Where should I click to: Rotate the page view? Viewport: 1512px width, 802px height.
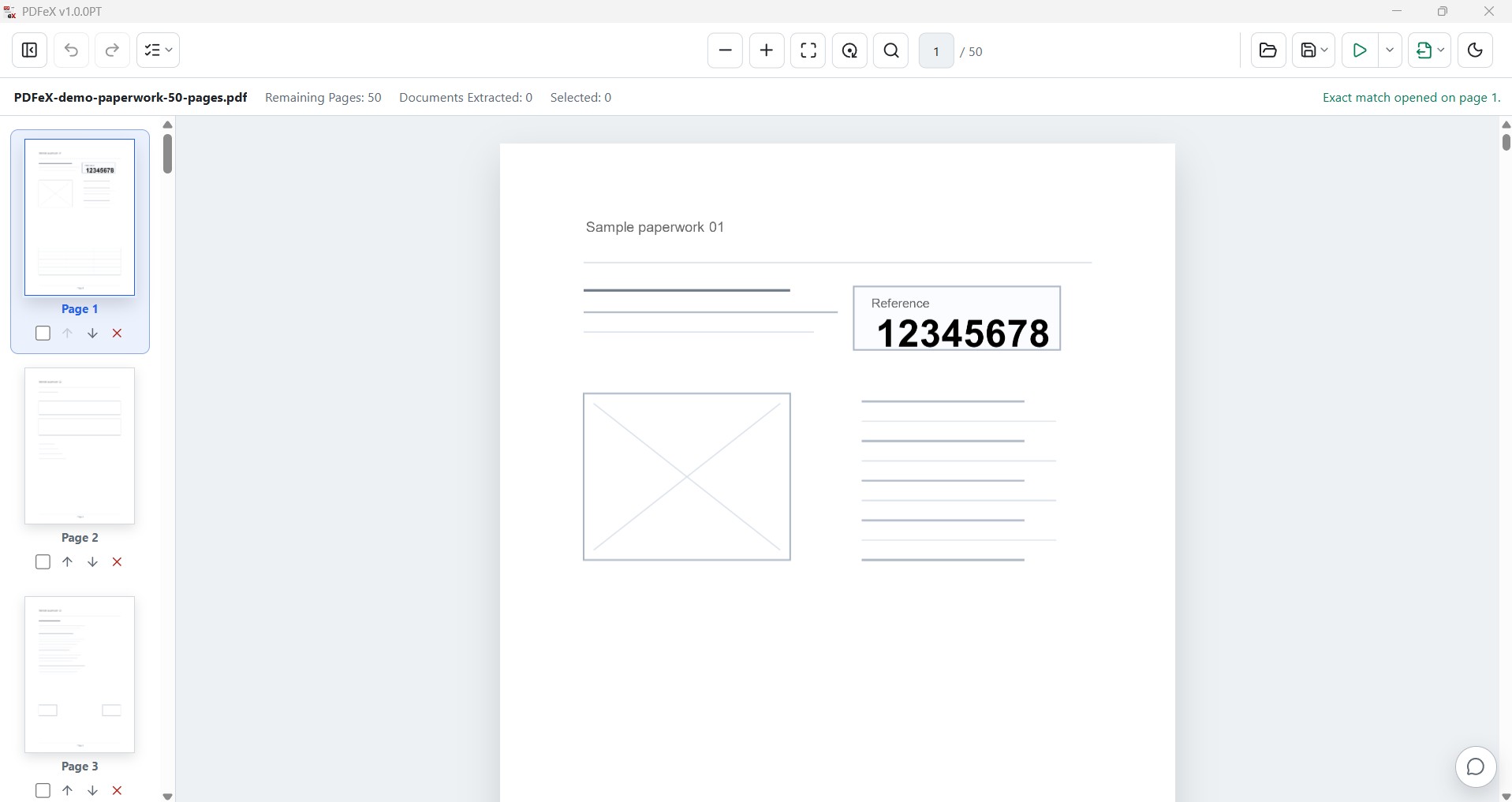click(849, 50)
